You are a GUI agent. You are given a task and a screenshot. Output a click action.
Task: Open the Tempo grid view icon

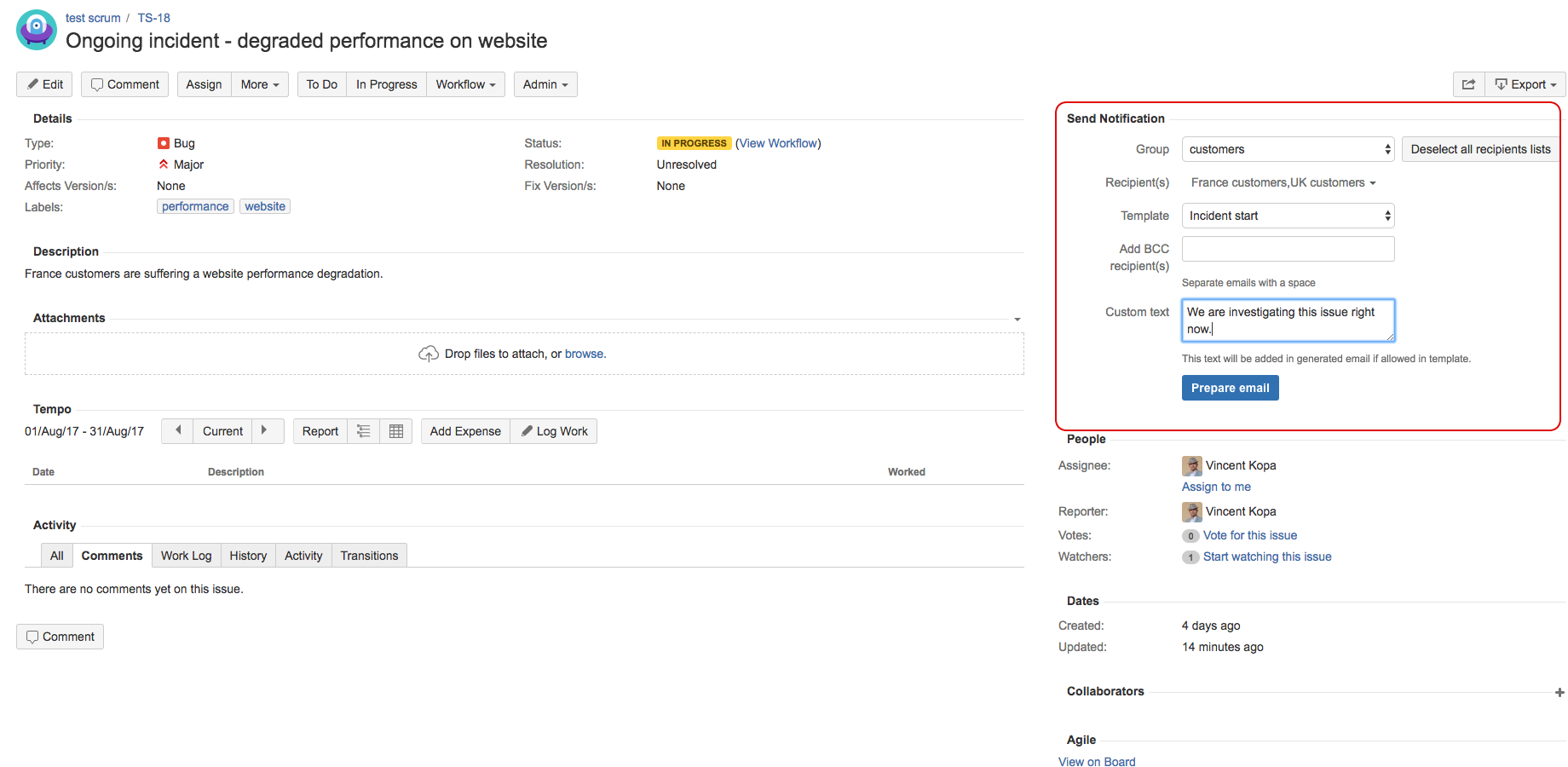tap(395, 431)
